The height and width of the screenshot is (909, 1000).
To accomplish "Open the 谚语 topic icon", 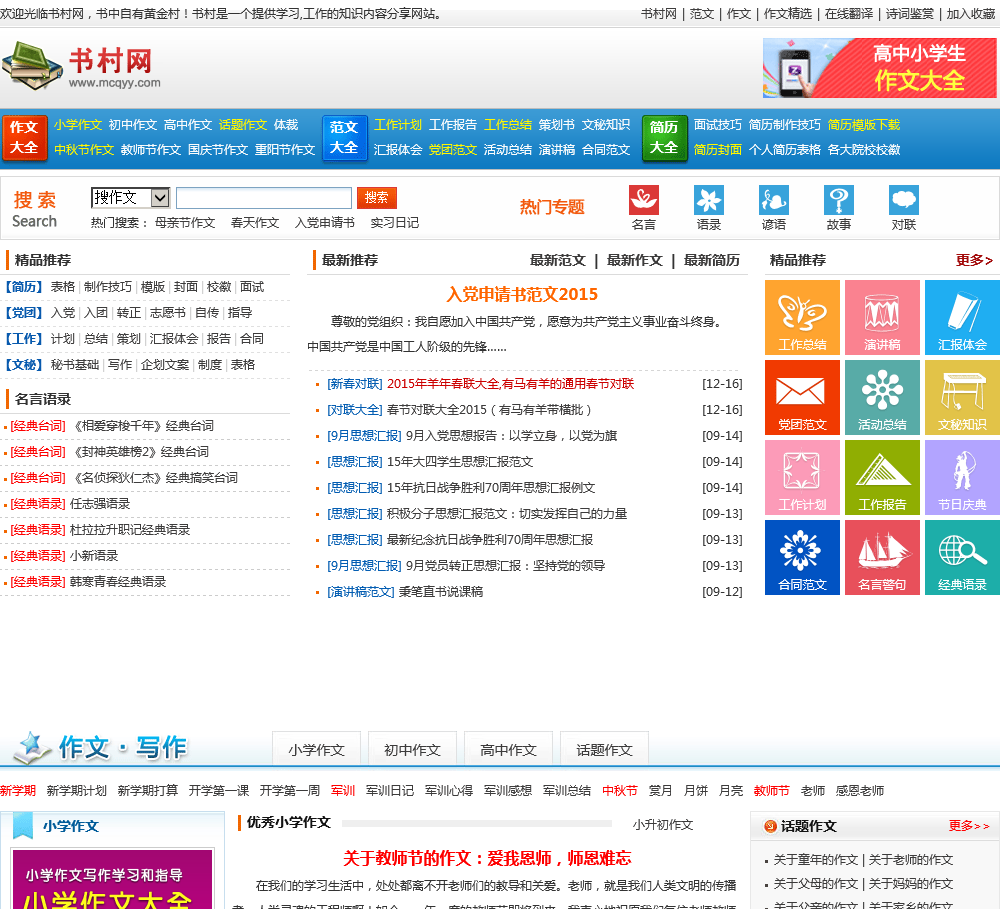I will pyautogui.click(x=774, y=200).
